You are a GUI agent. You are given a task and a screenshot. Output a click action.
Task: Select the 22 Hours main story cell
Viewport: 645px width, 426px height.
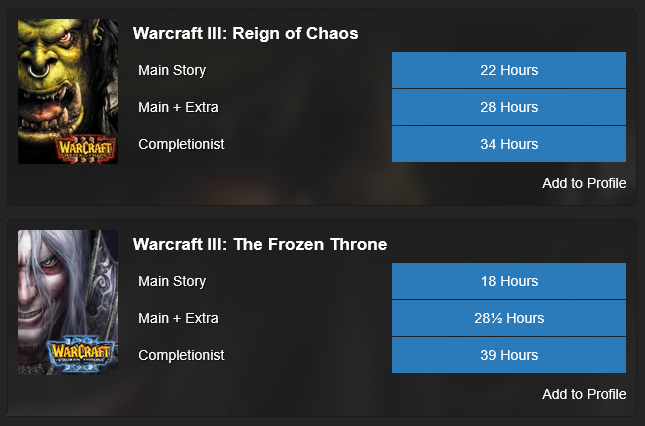point(509,70)
